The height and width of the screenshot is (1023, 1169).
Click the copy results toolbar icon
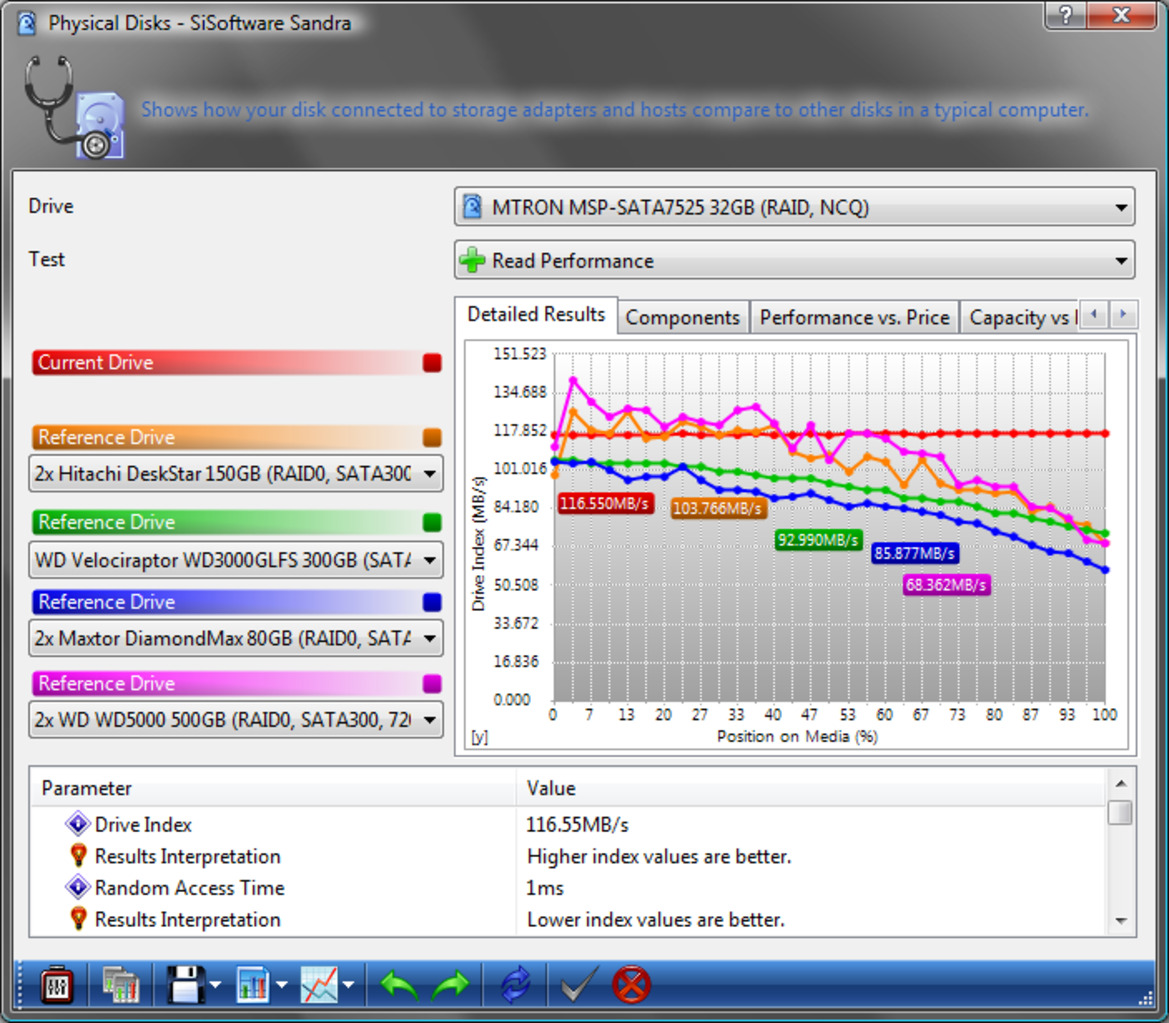click(x=121, y=986)
